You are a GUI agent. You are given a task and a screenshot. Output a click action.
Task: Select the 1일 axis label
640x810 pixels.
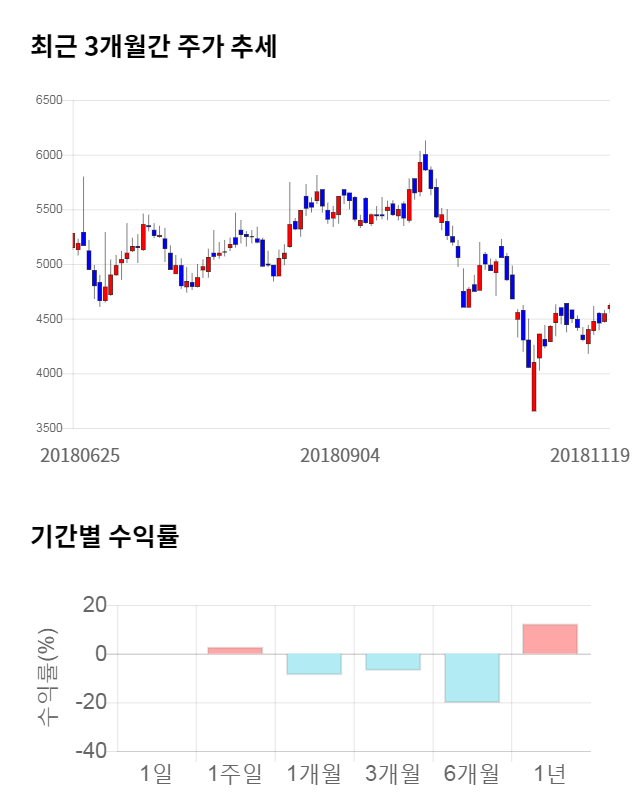tap(156, 773)
